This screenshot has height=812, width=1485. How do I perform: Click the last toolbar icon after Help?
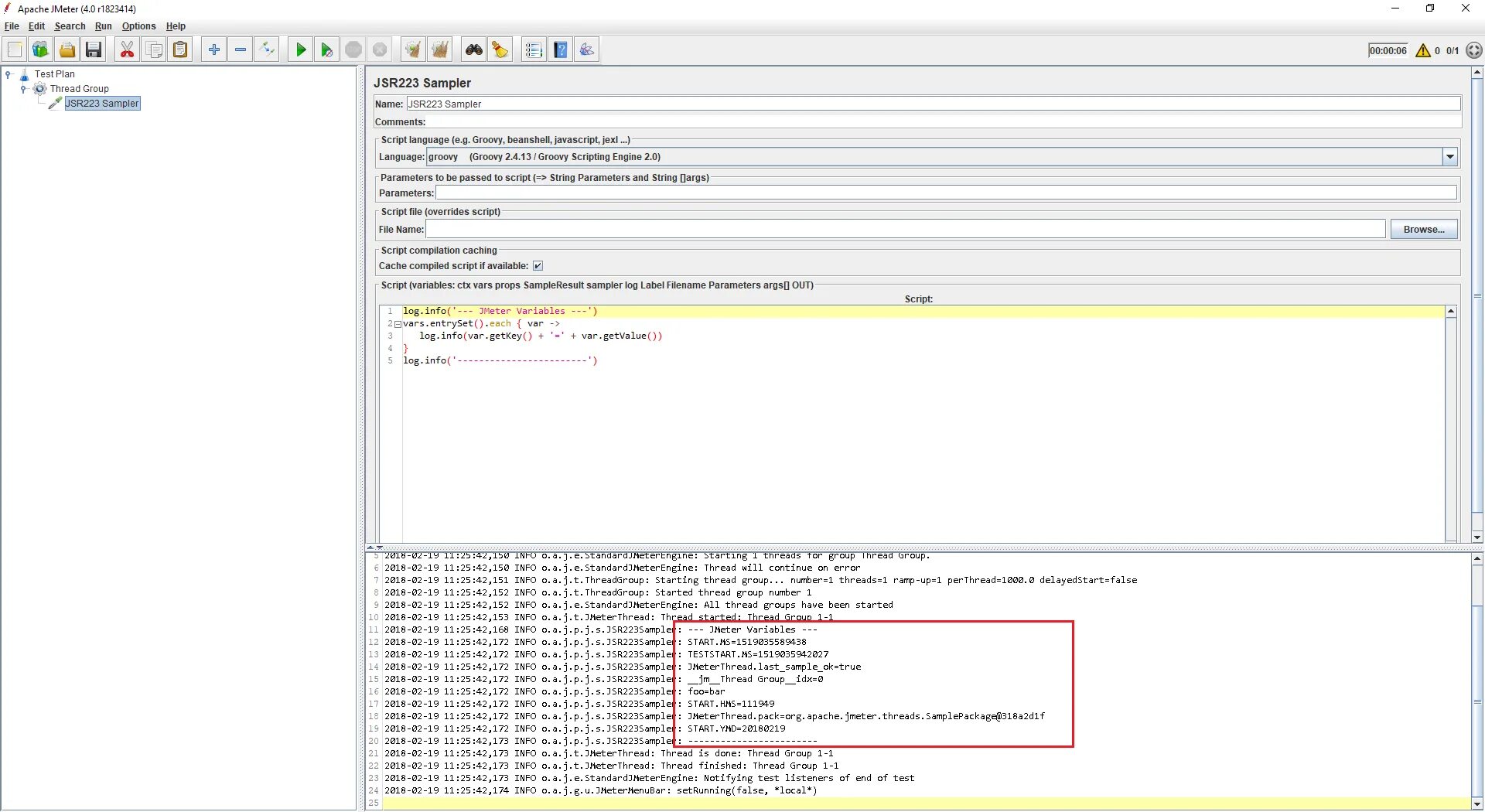[587, 50]
